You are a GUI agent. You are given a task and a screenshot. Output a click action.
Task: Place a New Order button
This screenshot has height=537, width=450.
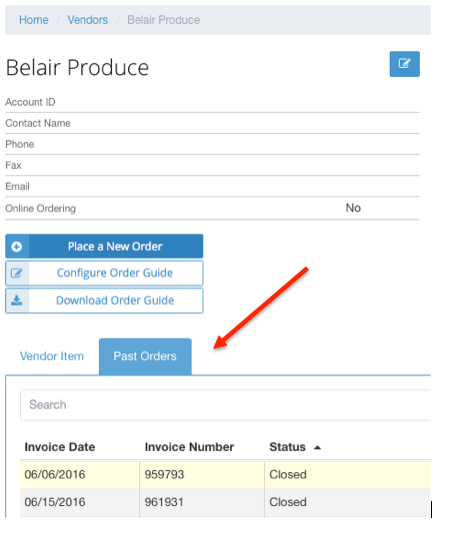point(104,246)
